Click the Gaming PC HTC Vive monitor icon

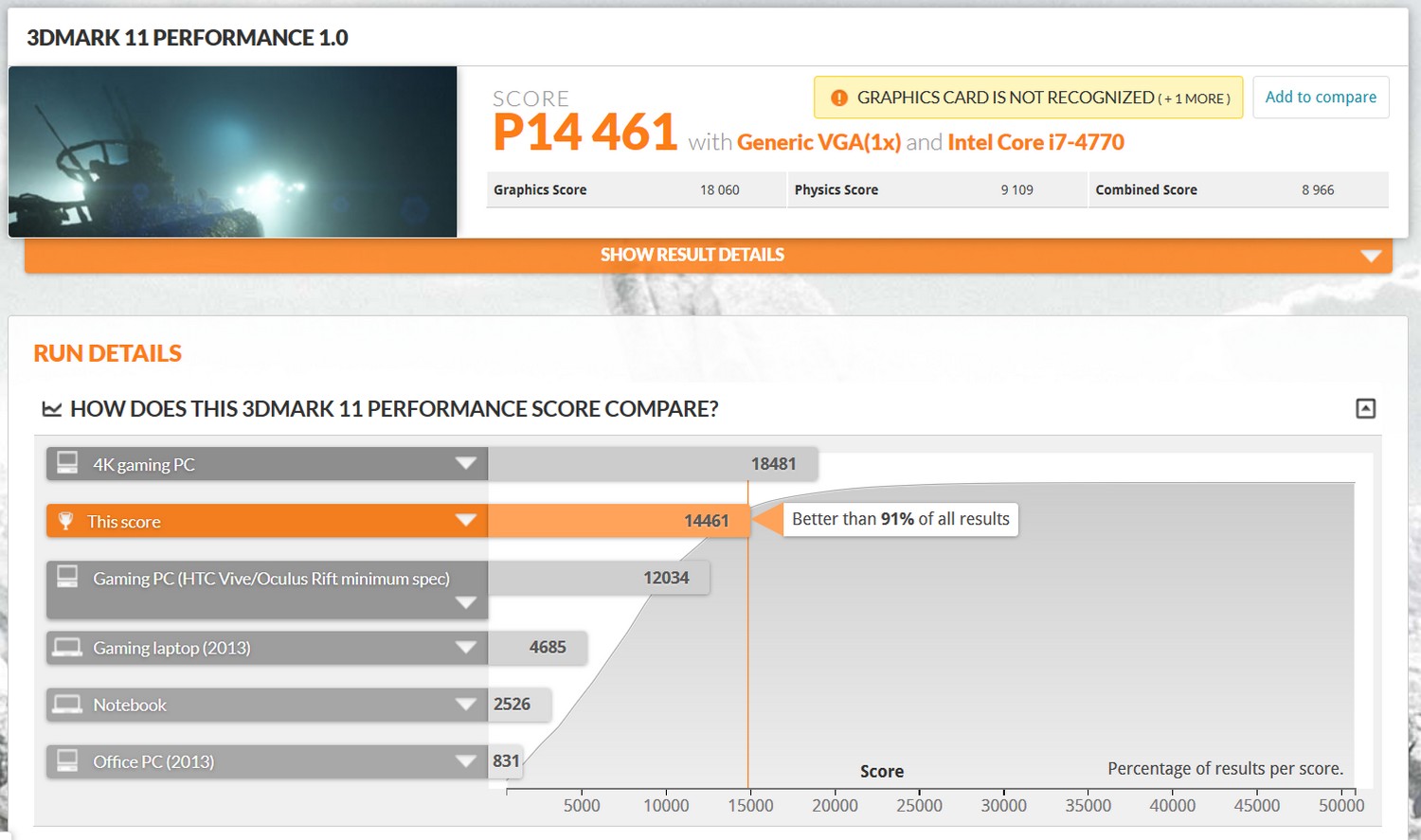(67, 577)
